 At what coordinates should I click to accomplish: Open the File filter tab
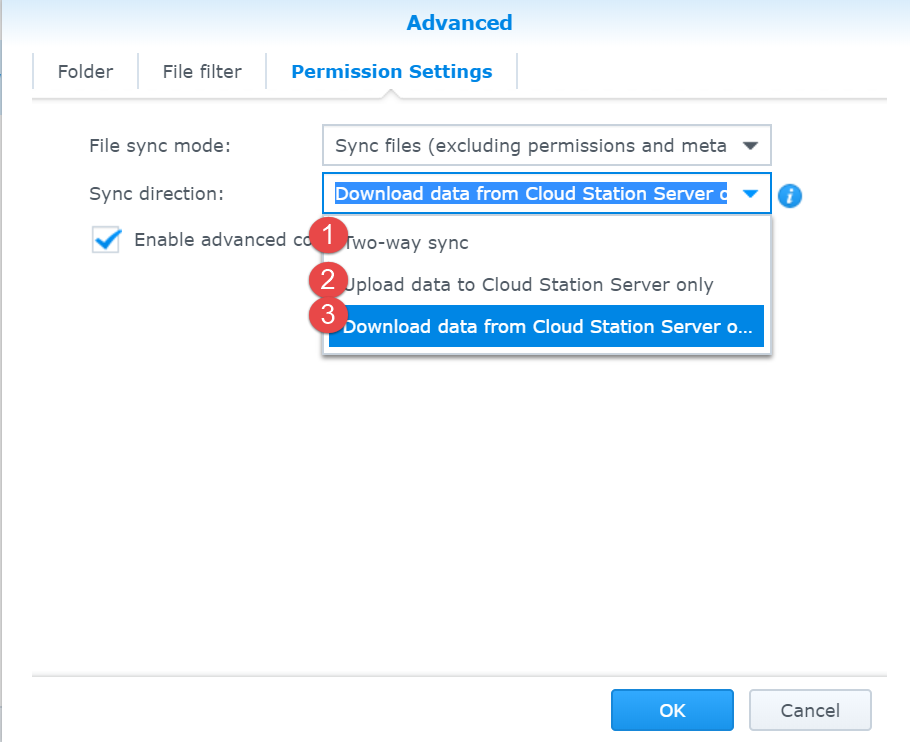202,72
